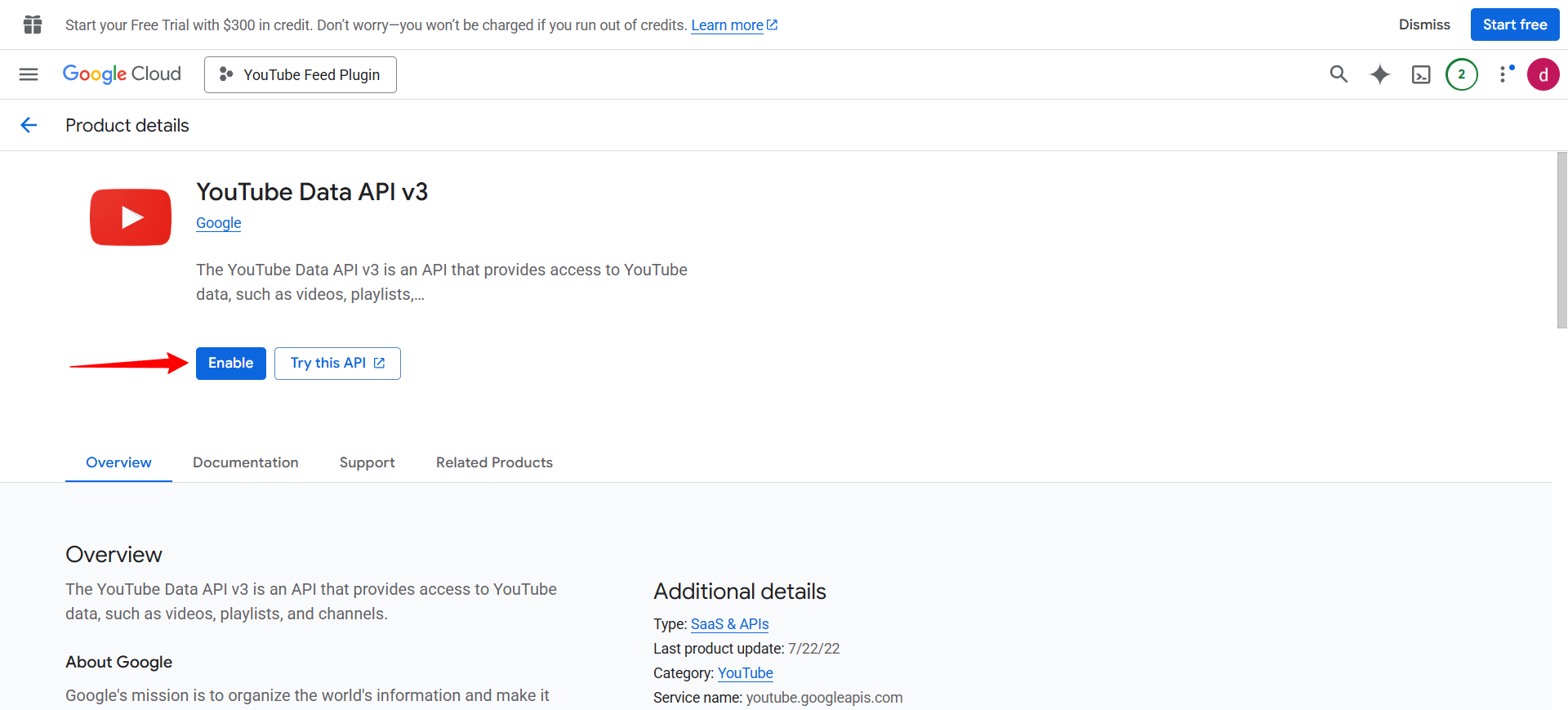Click the YouTube logo thumbnail
1568x710 pixels.
click(x=131, y=217)
